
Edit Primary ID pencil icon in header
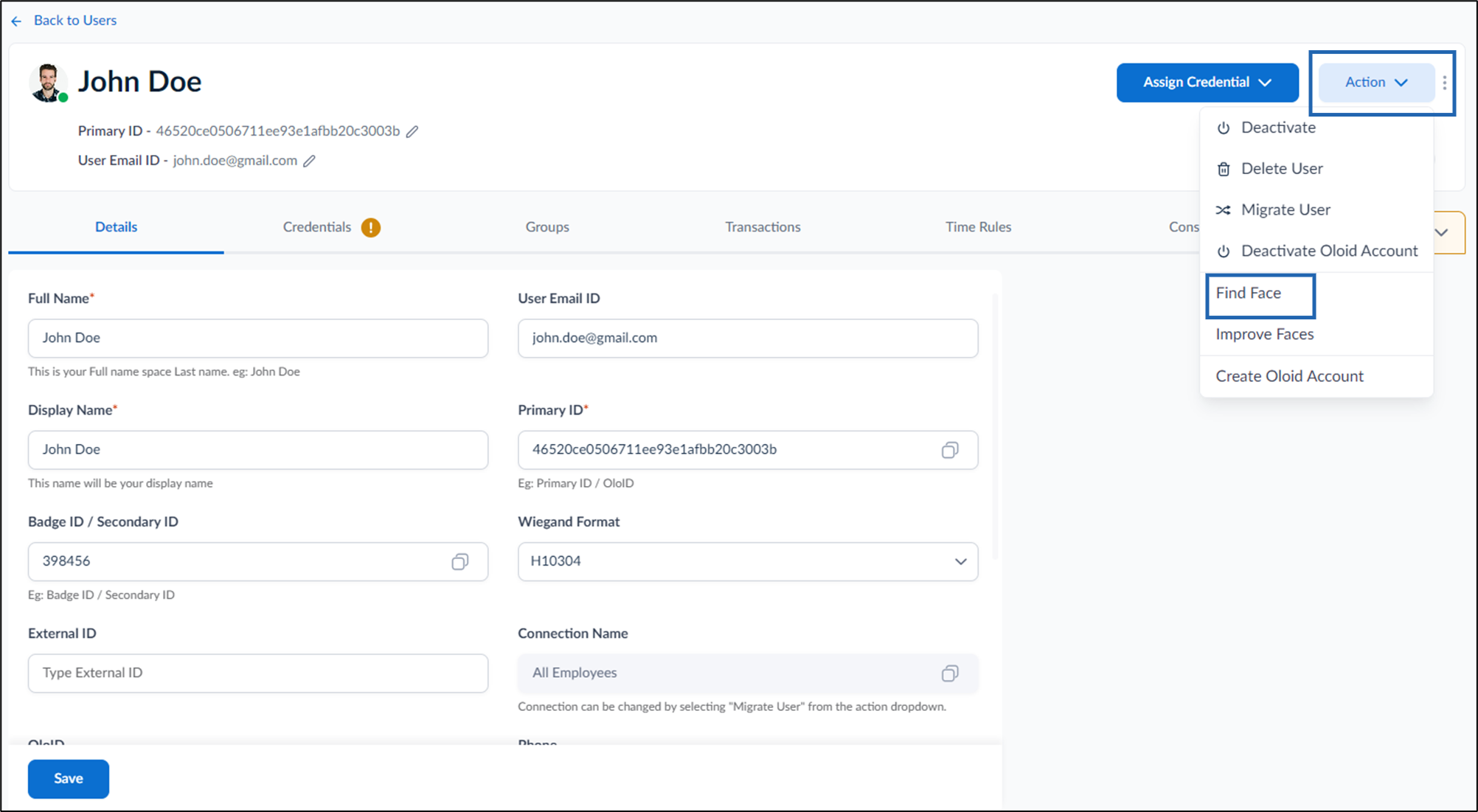412,131
